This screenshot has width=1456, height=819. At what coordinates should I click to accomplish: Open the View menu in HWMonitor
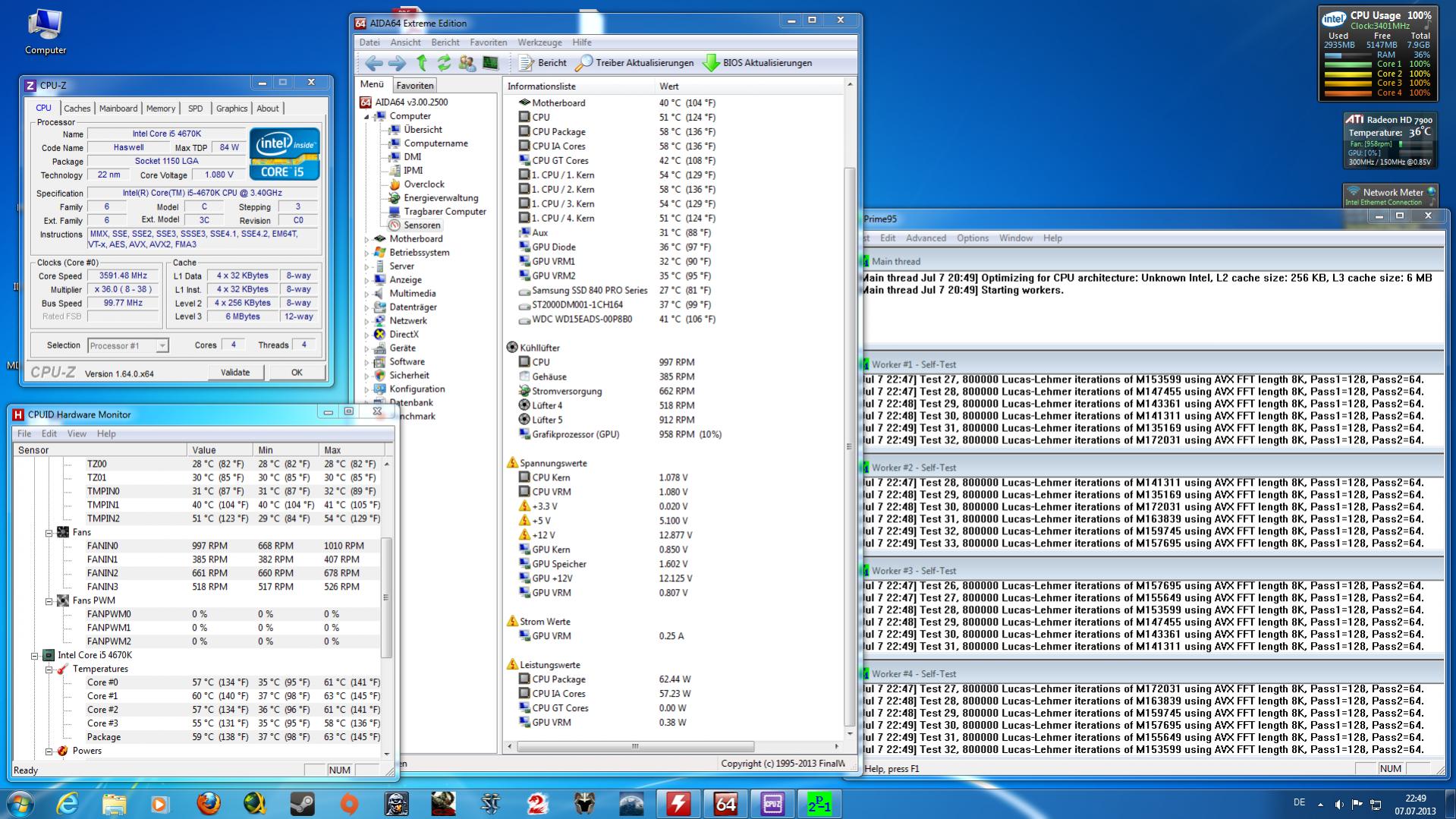pos(77,434)
